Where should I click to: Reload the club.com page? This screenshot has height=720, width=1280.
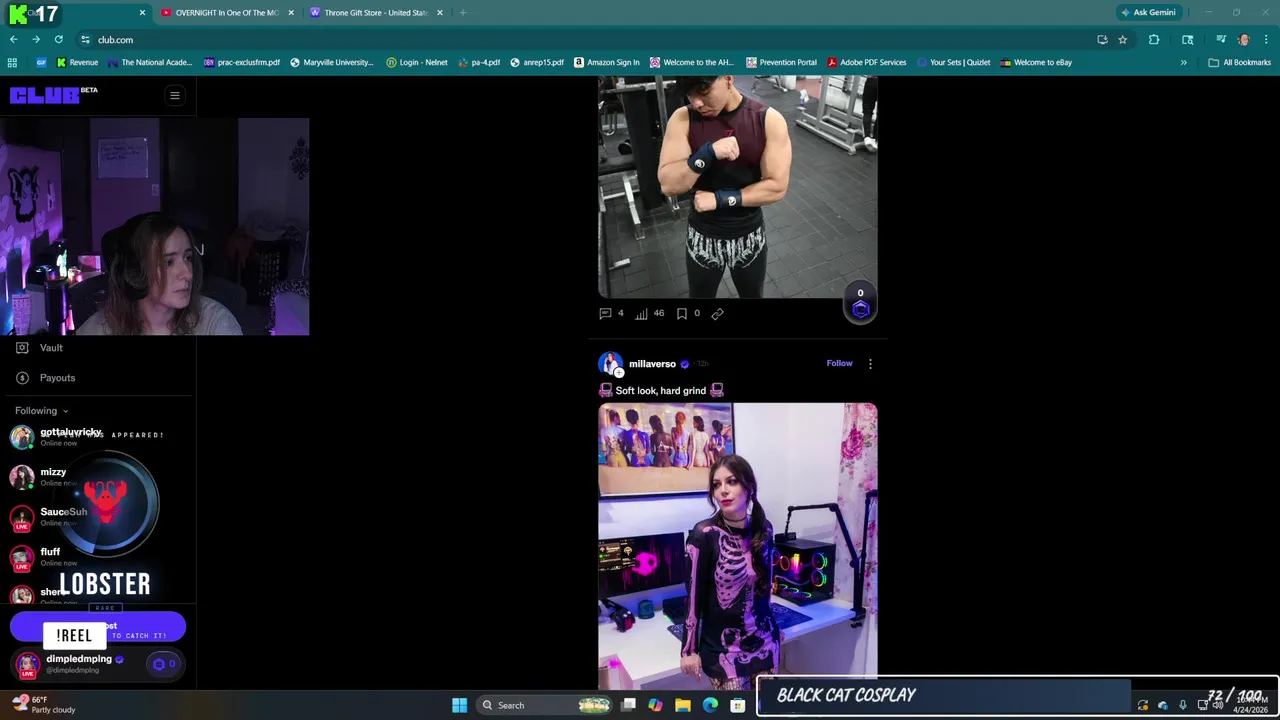coord(59,40)
